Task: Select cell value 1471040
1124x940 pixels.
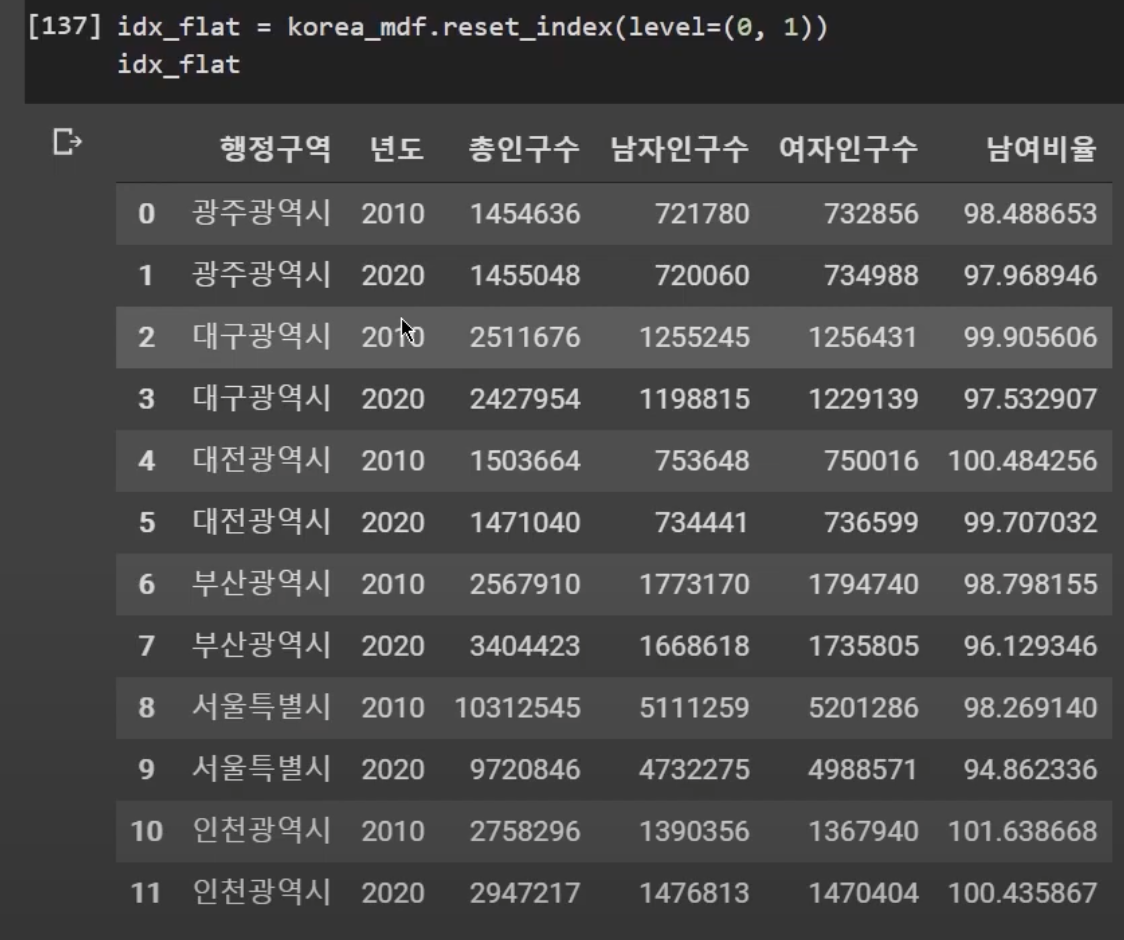Action: pyautogui.click(x=525, y=522)
